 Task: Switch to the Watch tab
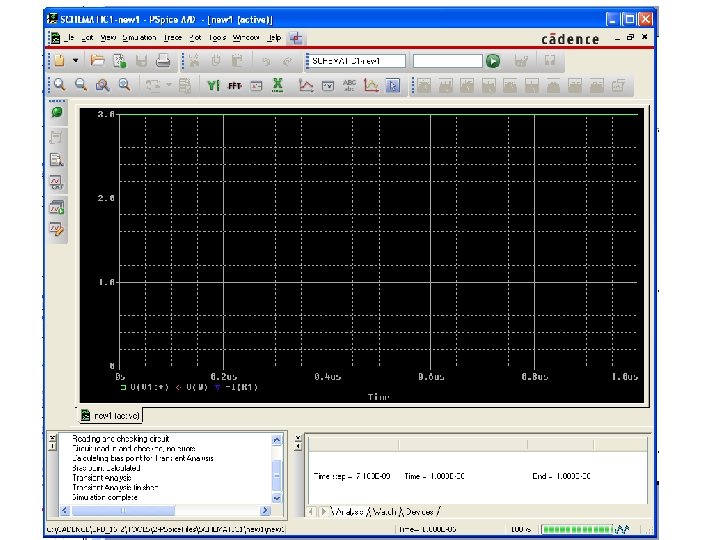[383, 512]
